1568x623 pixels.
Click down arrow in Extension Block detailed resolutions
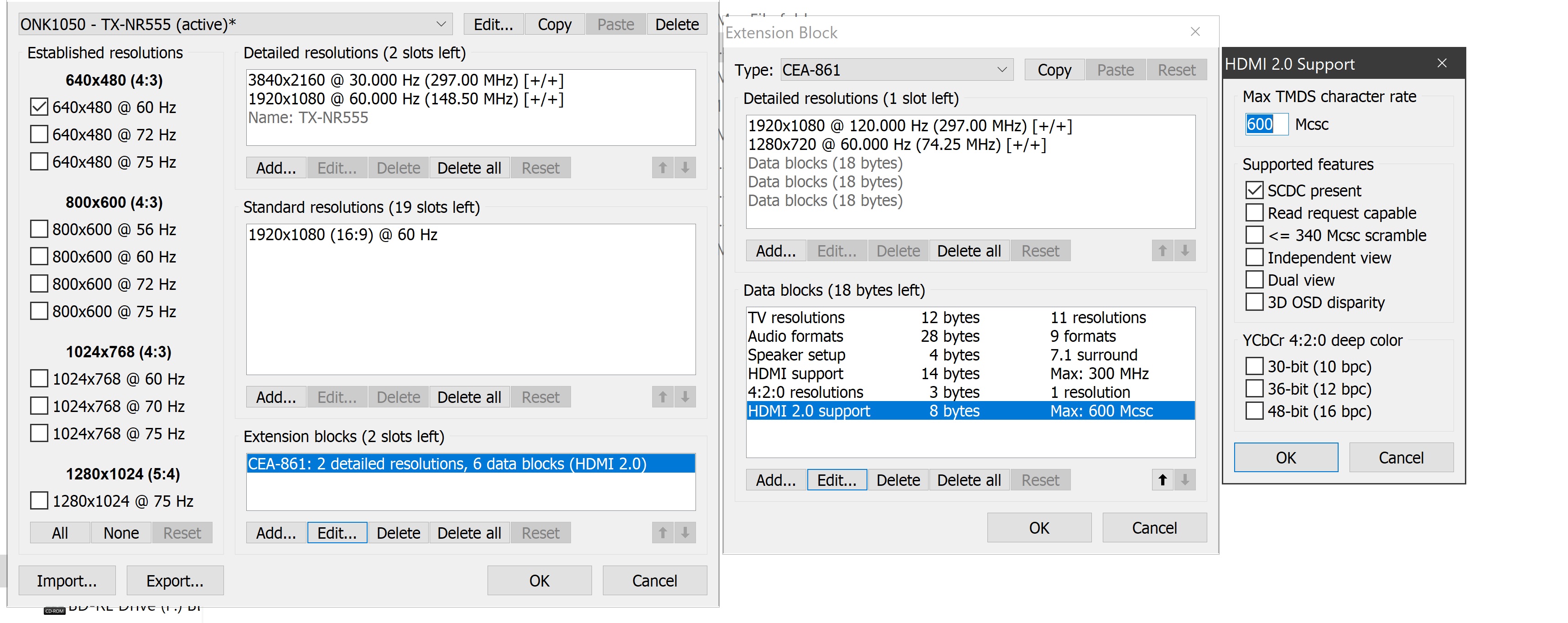(x=1184, y=251)
